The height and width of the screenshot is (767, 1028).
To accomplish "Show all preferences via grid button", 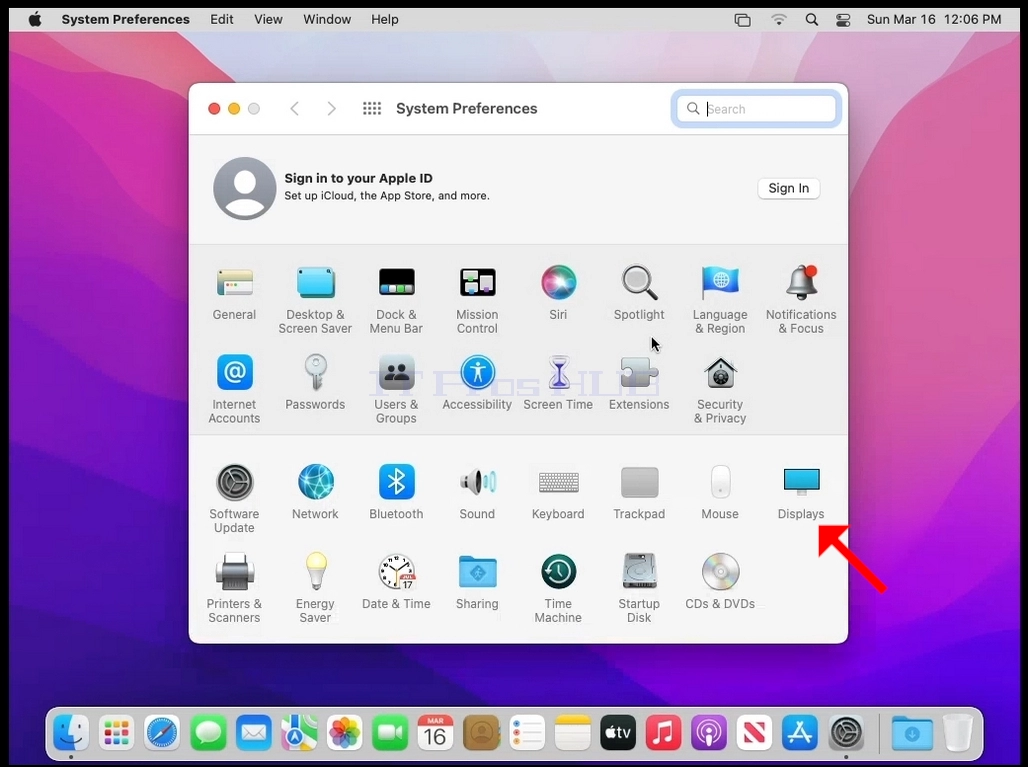I will [x=372, y=109].
